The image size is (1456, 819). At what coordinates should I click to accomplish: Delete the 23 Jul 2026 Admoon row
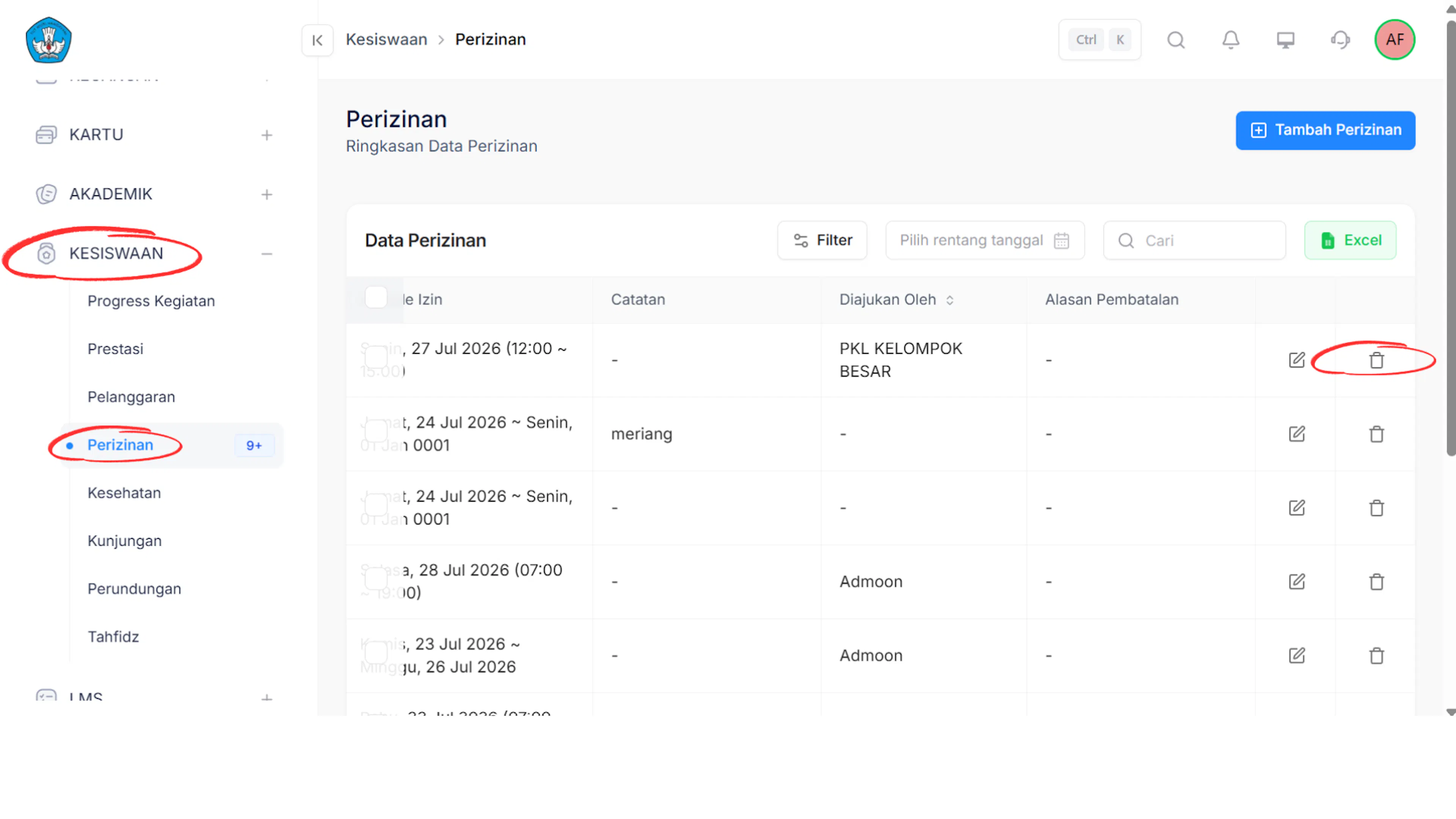click(x=1376, y=656)
